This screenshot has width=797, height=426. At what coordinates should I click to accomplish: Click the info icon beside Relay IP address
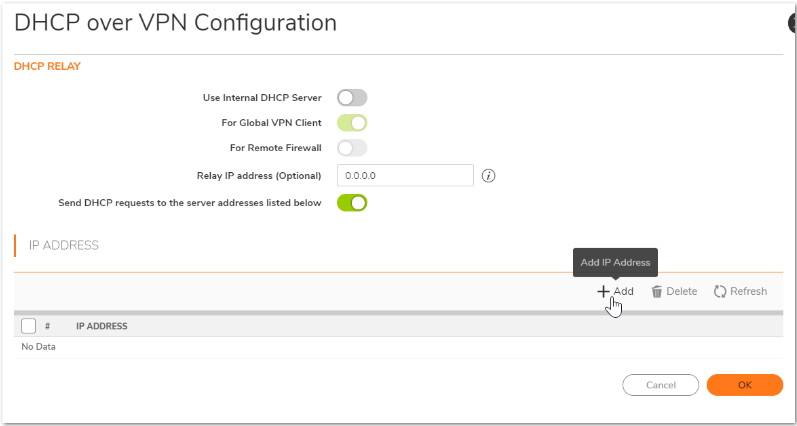[x=489, y=176]
